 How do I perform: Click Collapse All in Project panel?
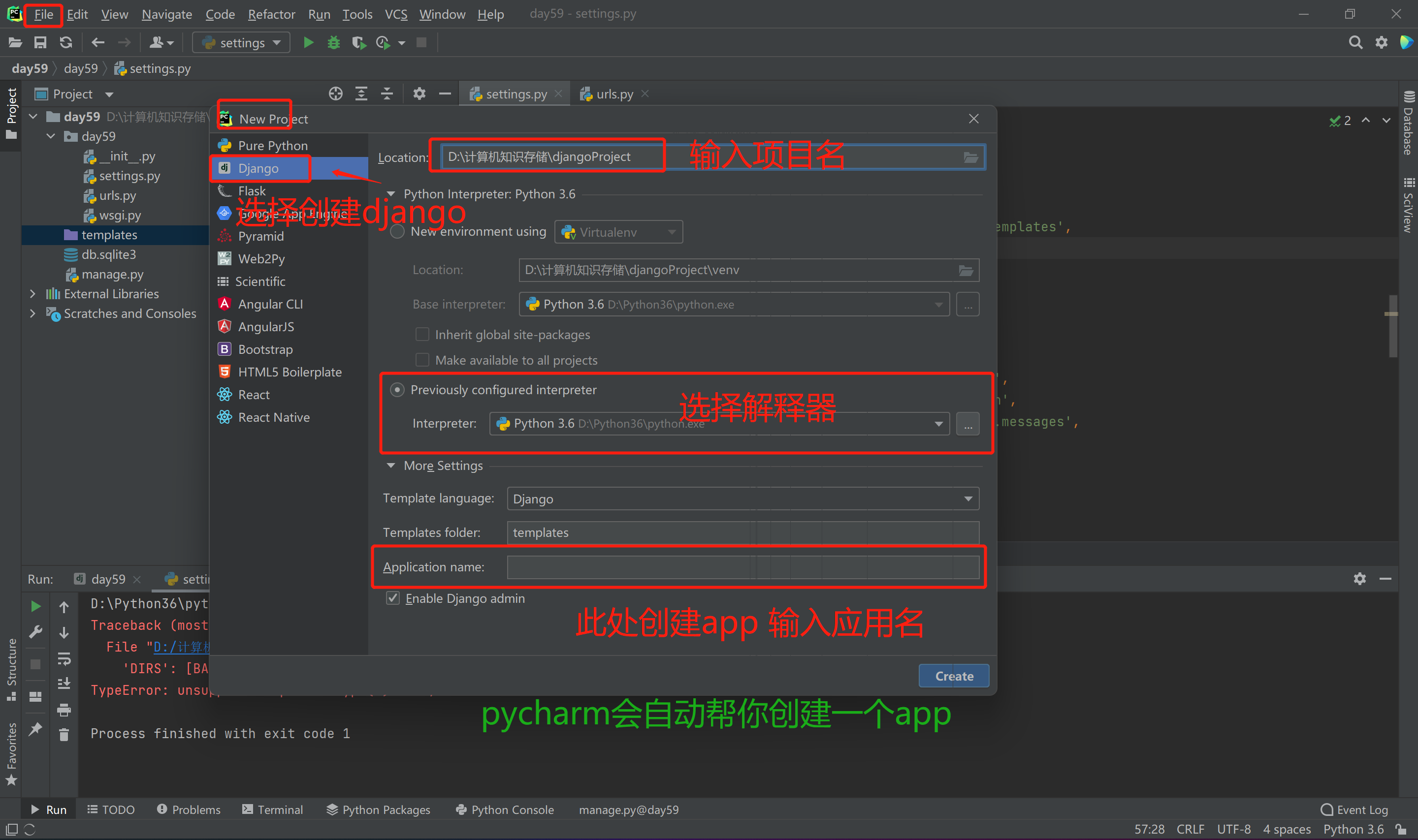coord(387,94)
